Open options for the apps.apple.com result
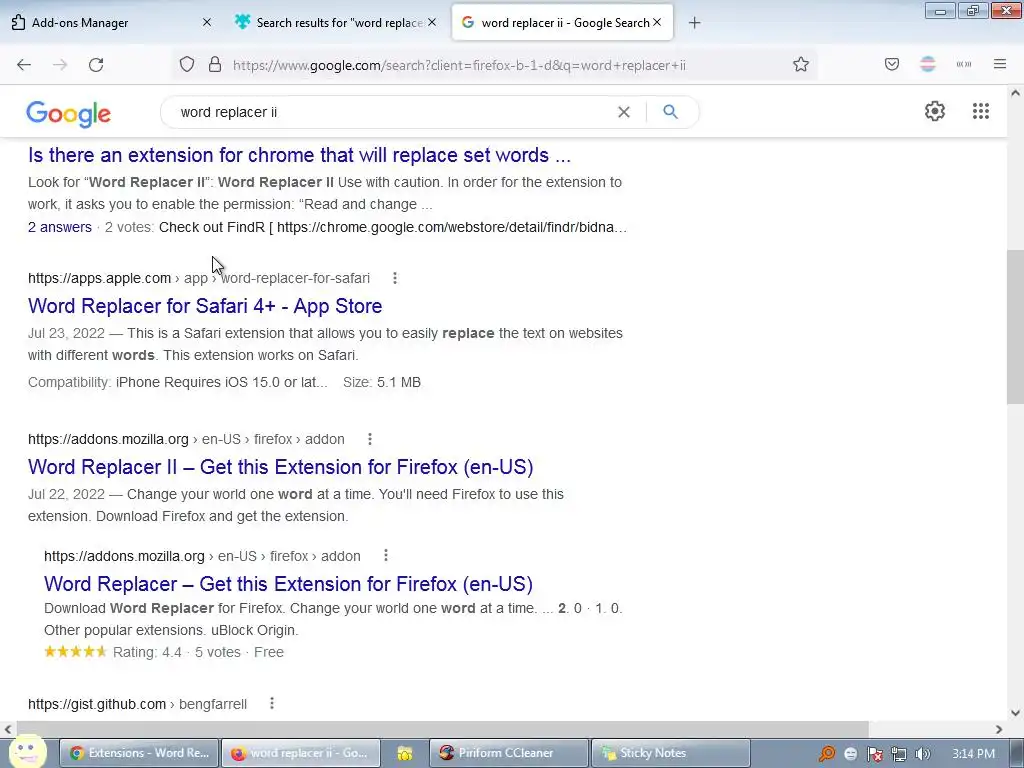The height and width of the screenshot is (768, 1024). click(x=394, y=278)
